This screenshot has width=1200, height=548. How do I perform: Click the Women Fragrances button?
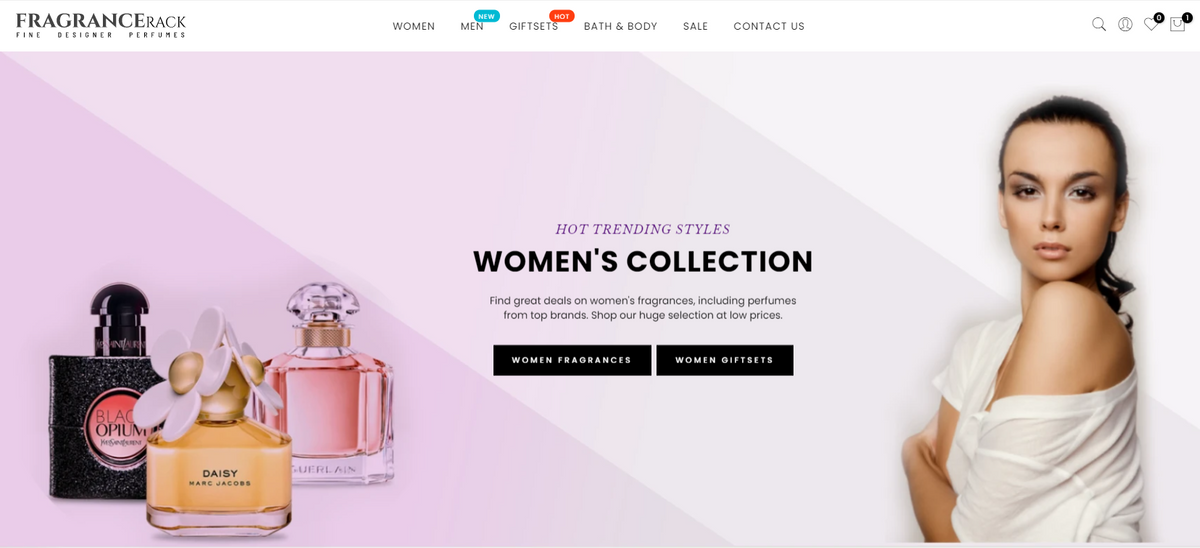click(x=572, y=360)
